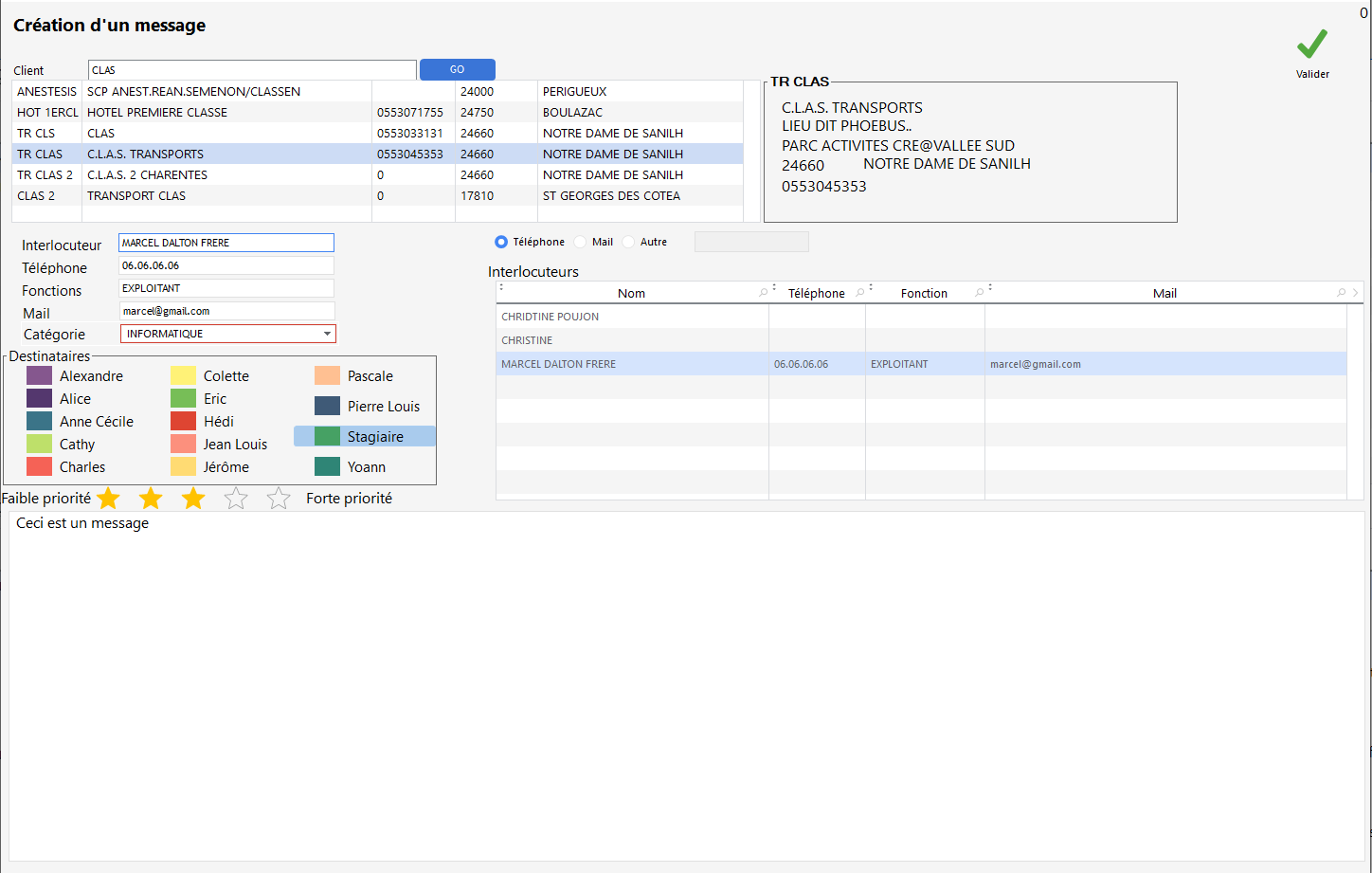Select the Téléphone radio button
The width and height of the screenshot is (1372, 873).
tap(501, 242)
